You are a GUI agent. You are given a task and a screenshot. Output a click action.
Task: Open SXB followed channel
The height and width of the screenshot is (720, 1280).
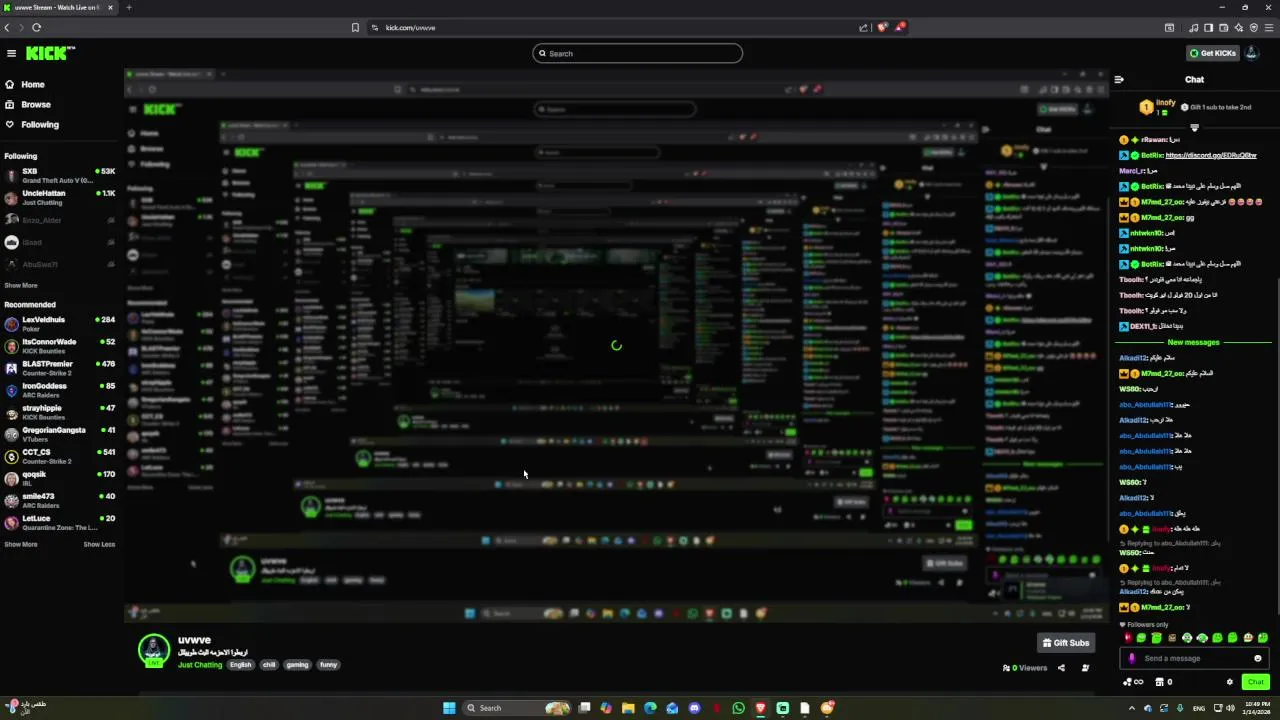(x=60, y=176)
